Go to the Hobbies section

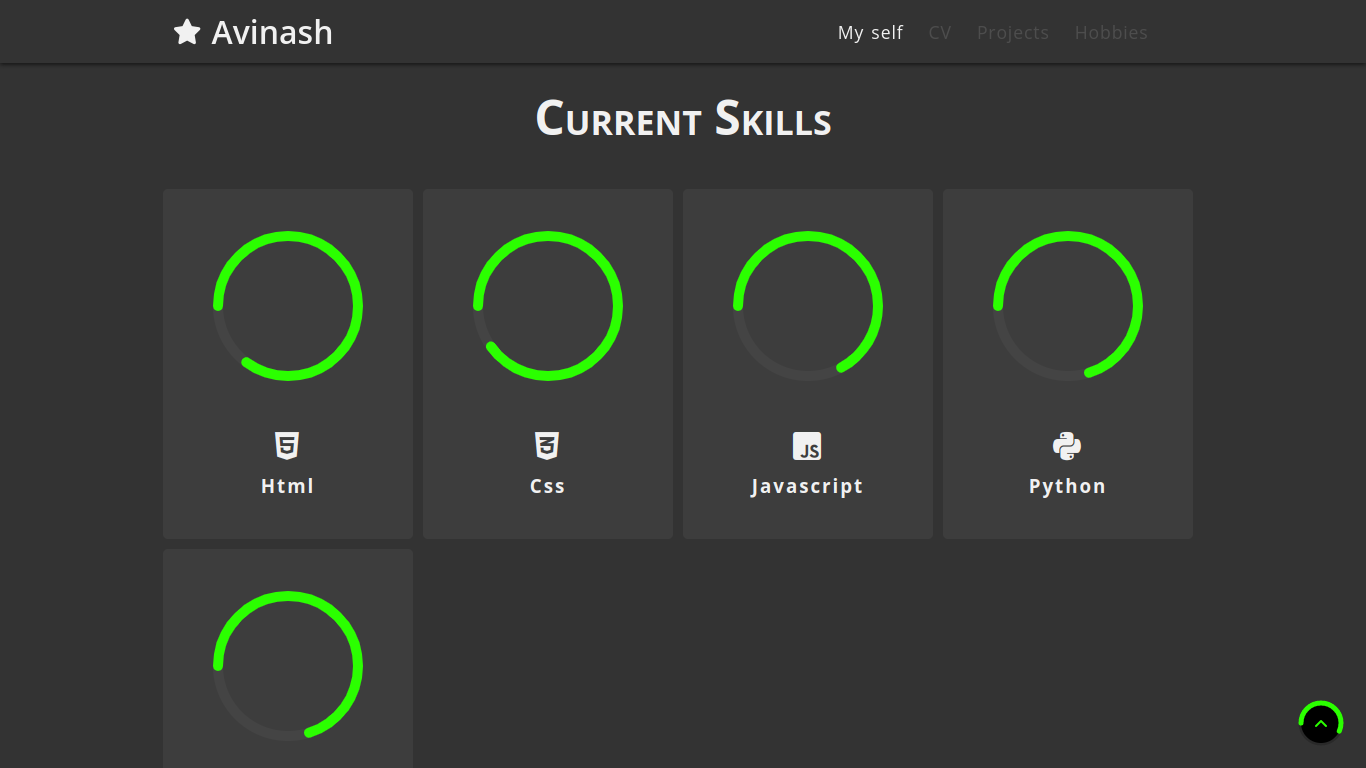(1111, 33)
